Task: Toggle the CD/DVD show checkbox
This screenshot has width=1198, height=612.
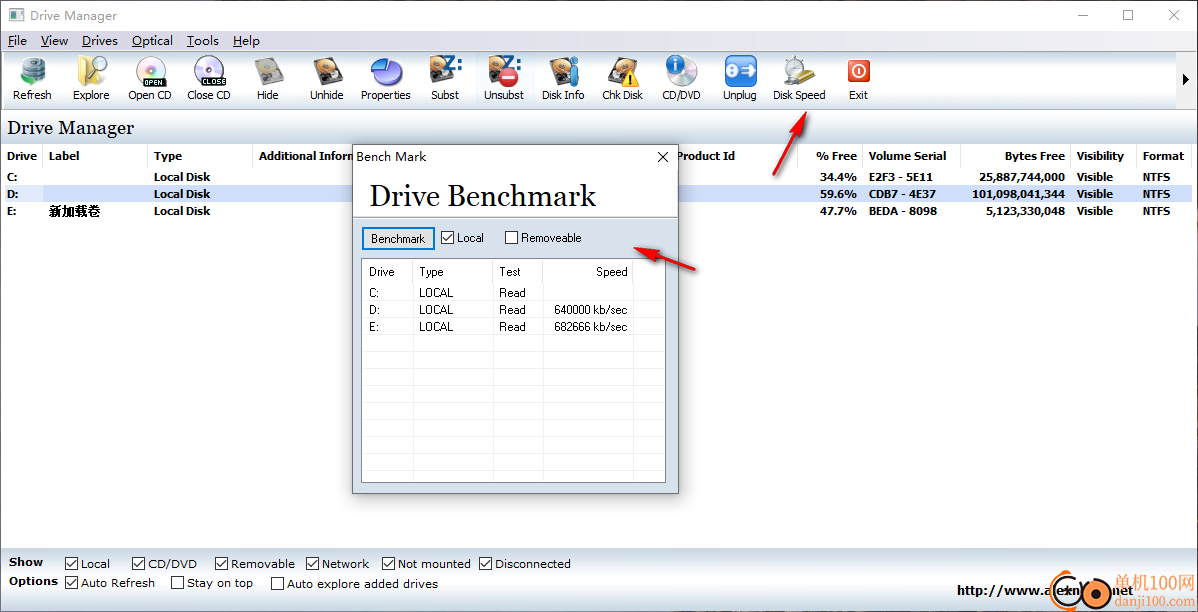Action: tap(164, 564)
